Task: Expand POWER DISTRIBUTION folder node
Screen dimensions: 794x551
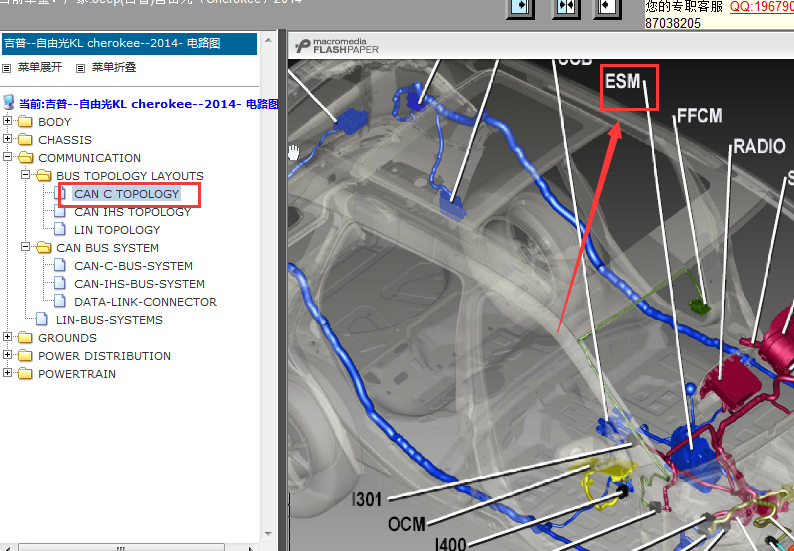Action: click(x=7, y=355)
